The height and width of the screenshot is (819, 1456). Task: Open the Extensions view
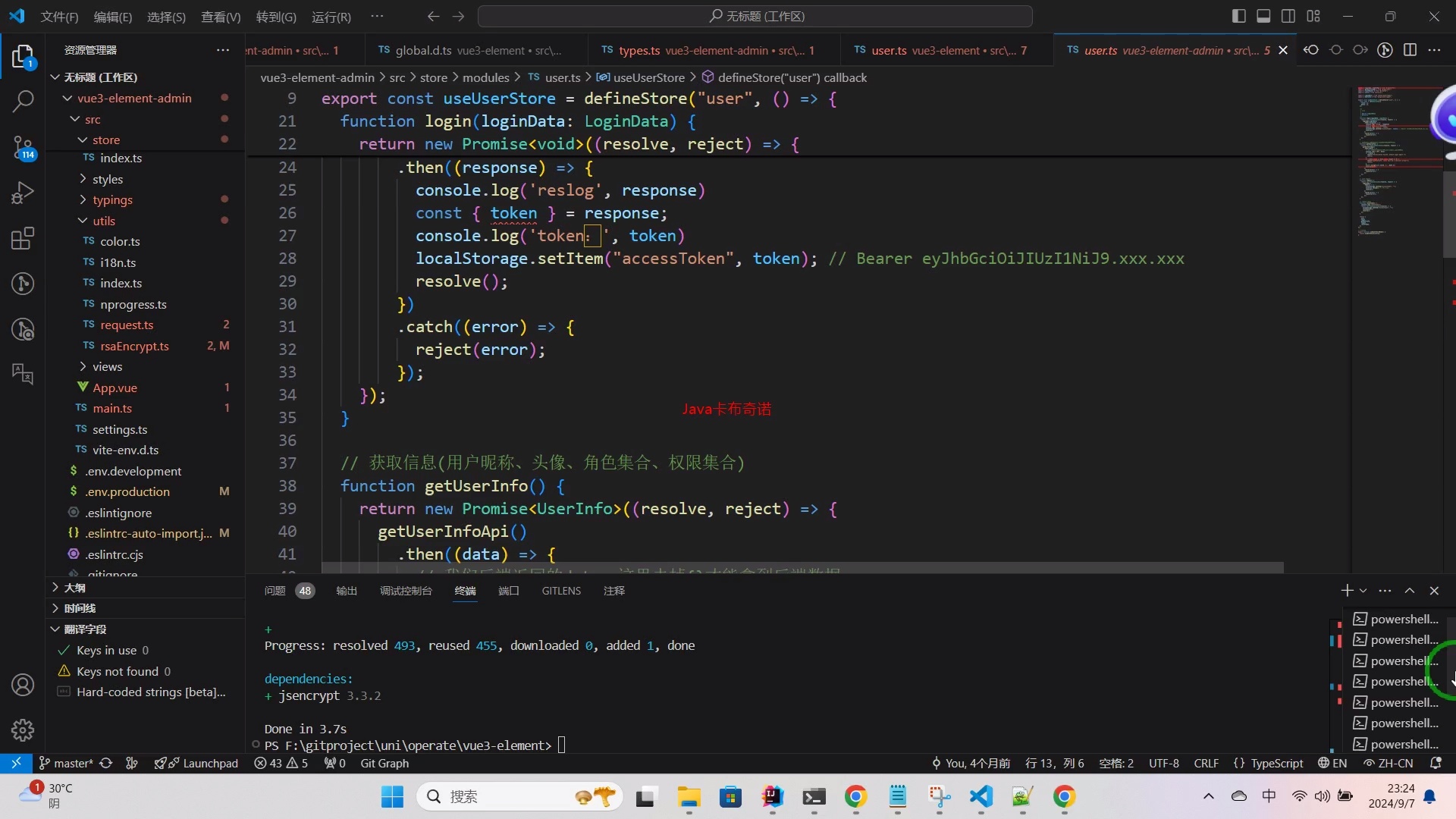[x=23, y=238]
